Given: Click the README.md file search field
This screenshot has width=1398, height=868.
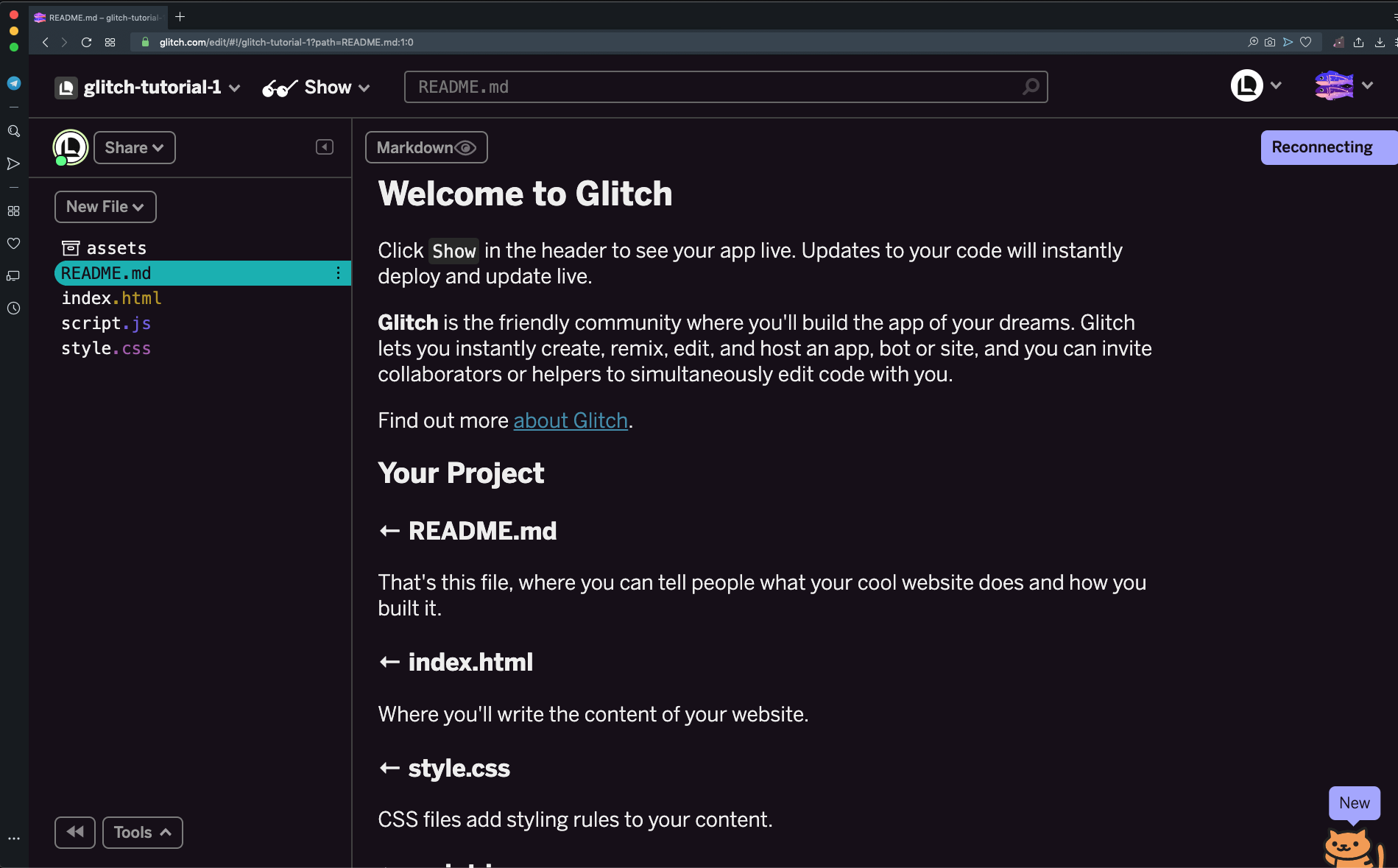Looking at the screenshot, I should coord(726,87).
